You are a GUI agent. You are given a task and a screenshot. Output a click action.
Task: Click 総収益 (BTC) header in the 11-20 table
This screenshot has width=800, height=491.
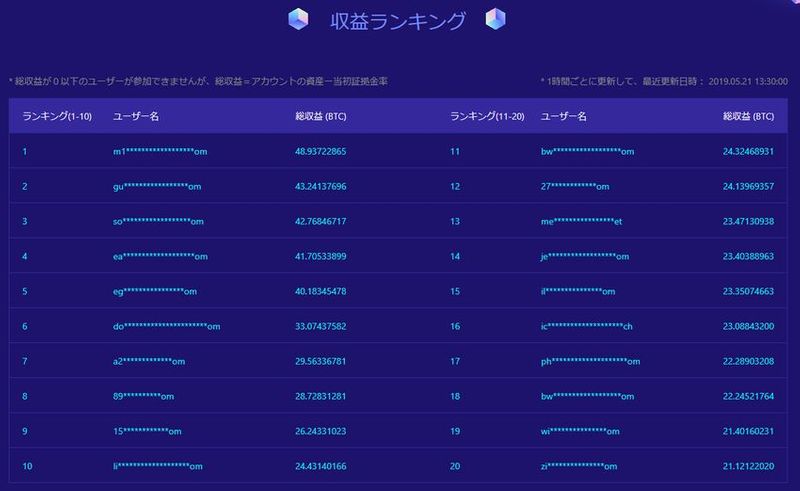point(748,116)
